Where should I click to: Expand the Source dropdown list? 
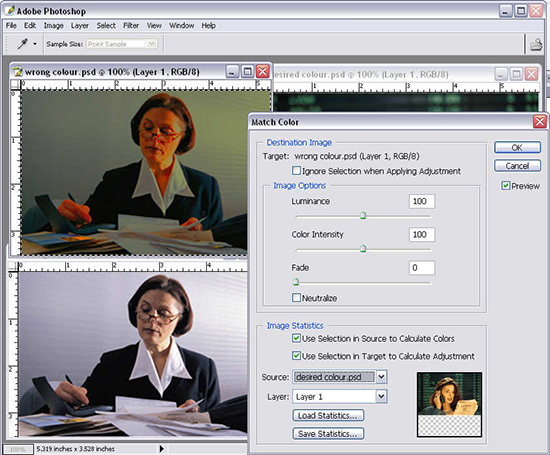pos(382,377)
